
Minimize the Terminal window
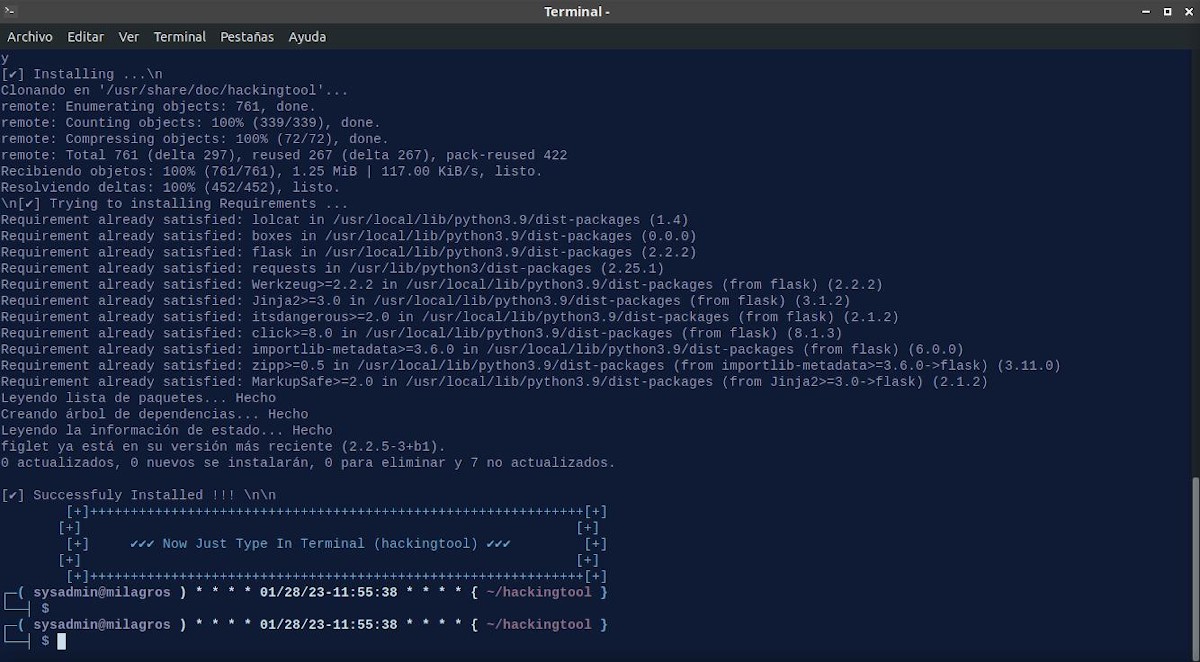pyautogui.click(x=1144, y=12)
